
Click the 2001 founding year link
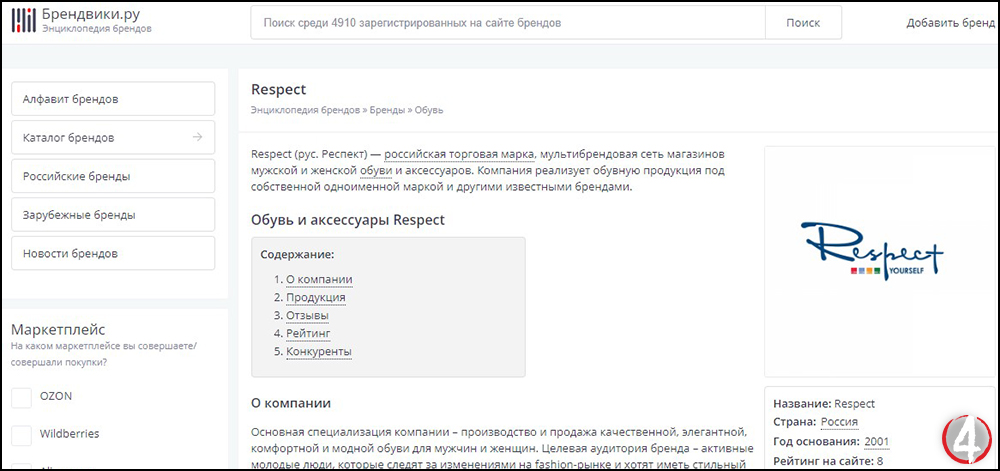(x=877, y=442)
